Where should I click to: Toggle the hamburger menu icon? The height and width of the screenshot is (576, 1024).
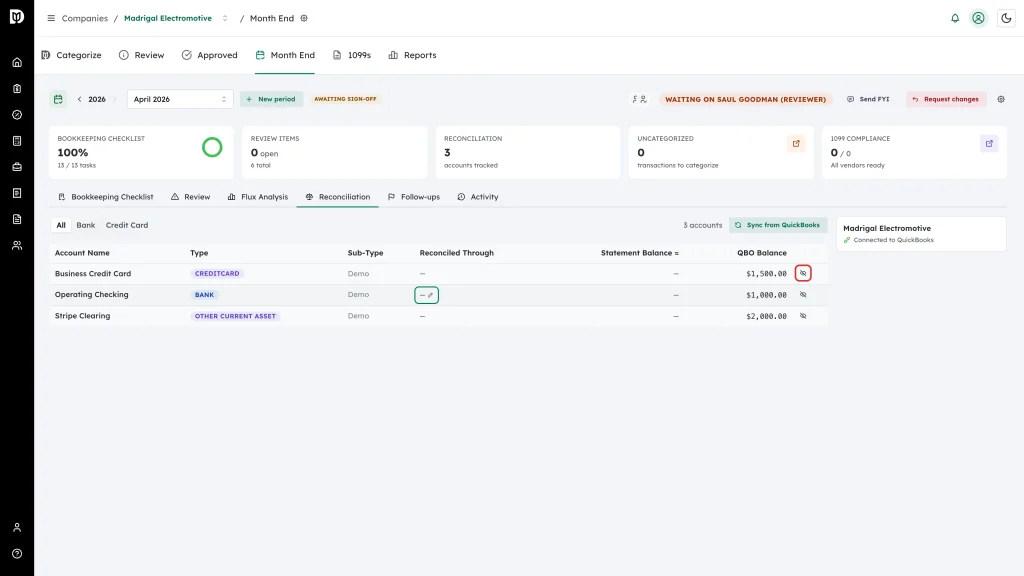[x=51, y=18]
